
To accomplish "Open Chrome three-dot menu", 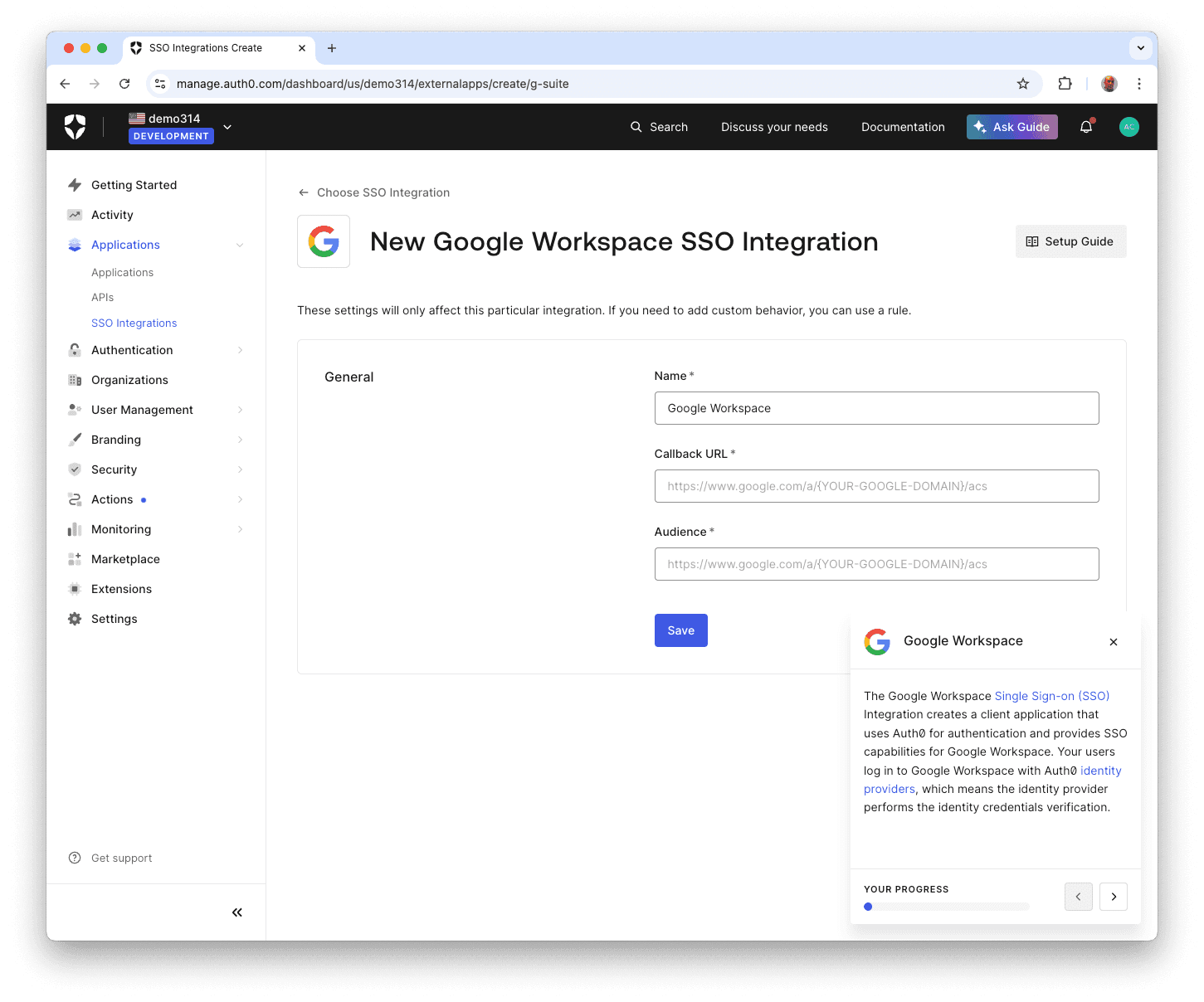I will tap(1139, 84).
